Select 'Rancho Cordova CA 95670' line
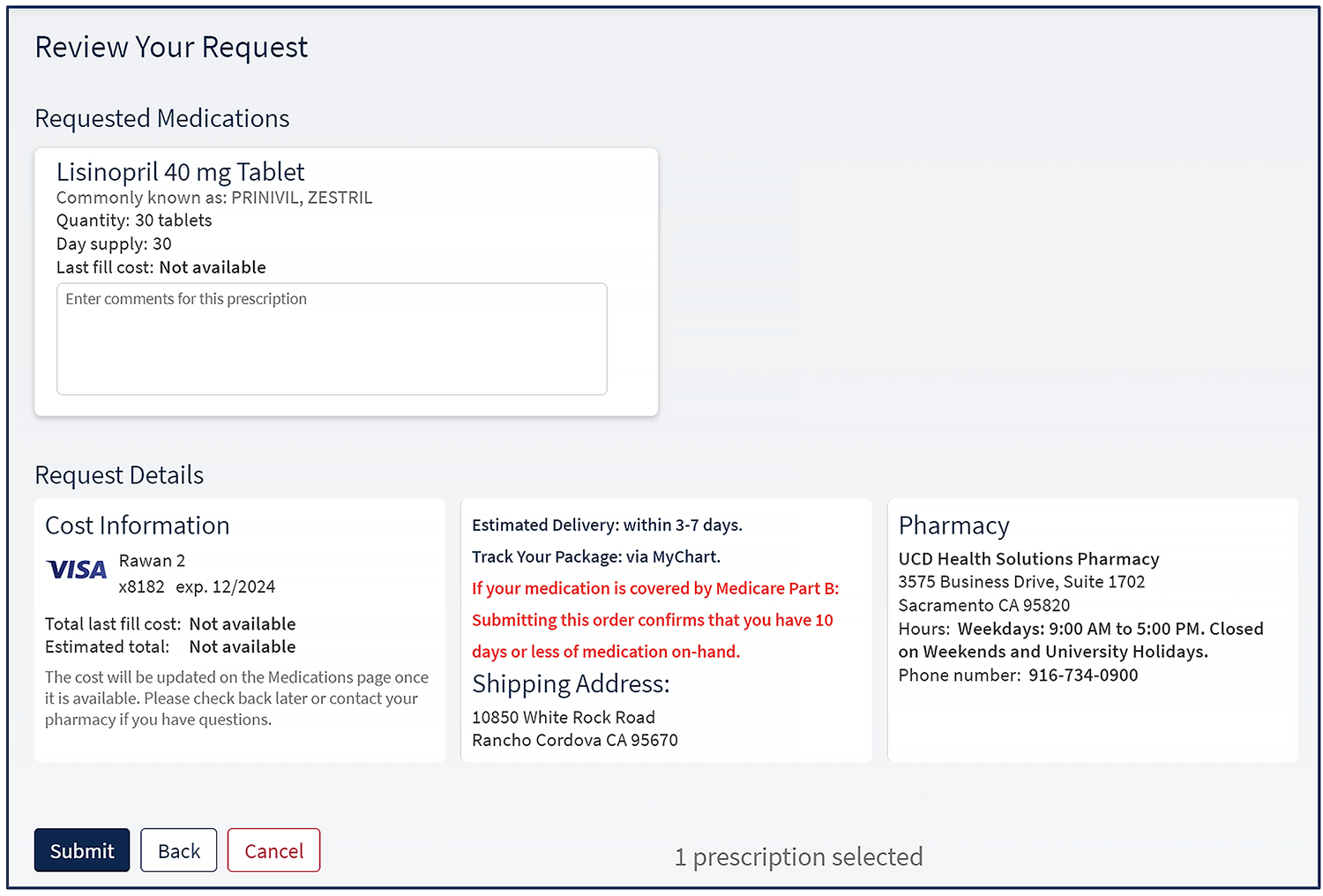 [575, 741]
